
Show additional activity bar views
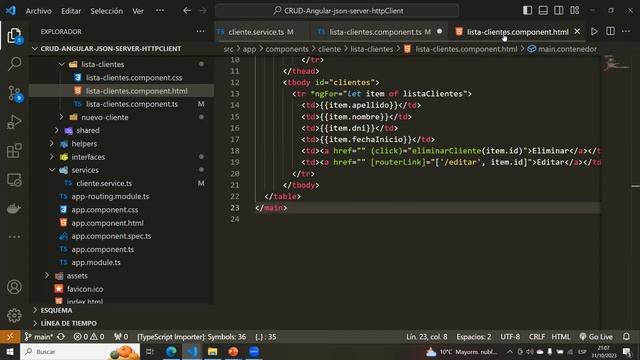coord(14,237)
